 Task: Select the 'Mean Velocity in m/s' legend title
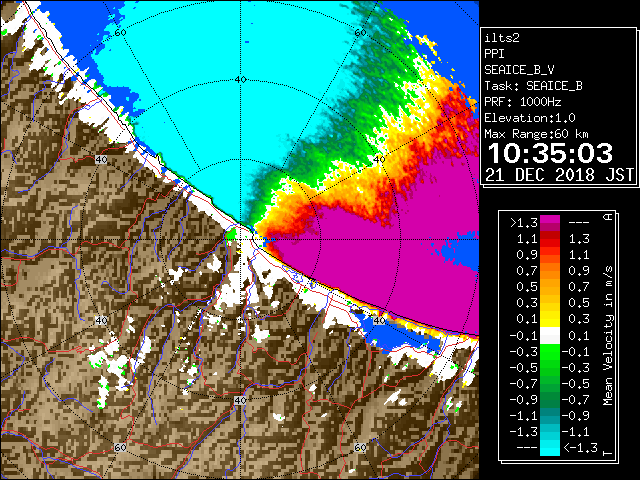(608, 336)
